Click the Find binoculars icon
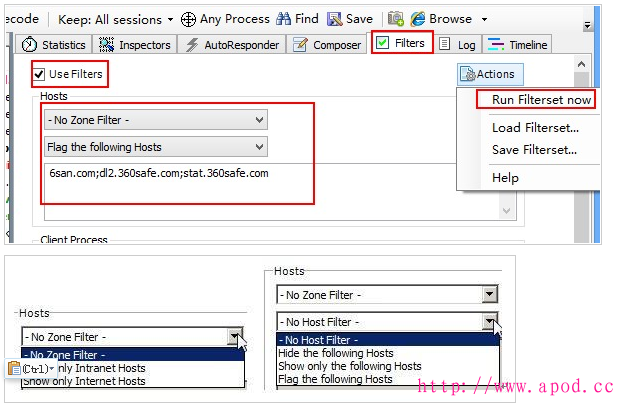This screenshot has width=634, height=413. 283,19
